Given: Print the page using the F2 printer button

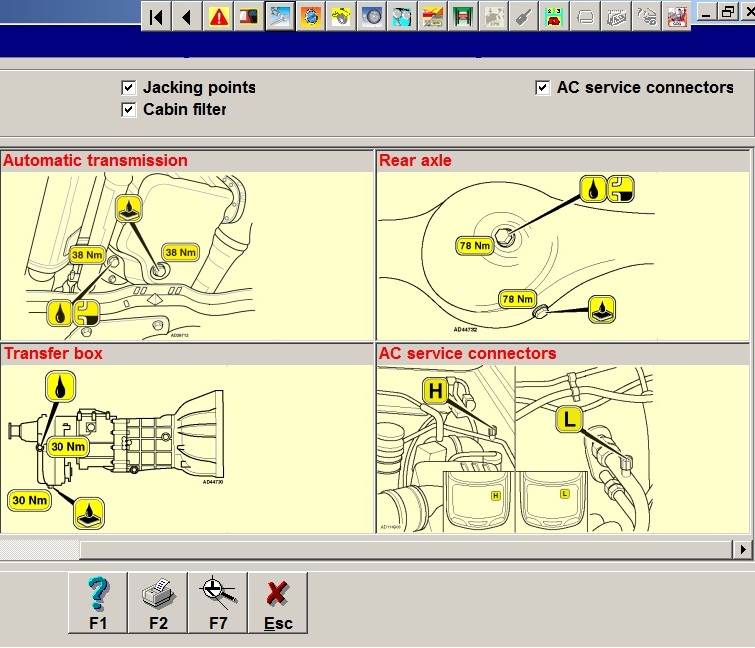Looking at the screenshot, I should point(158,602).
